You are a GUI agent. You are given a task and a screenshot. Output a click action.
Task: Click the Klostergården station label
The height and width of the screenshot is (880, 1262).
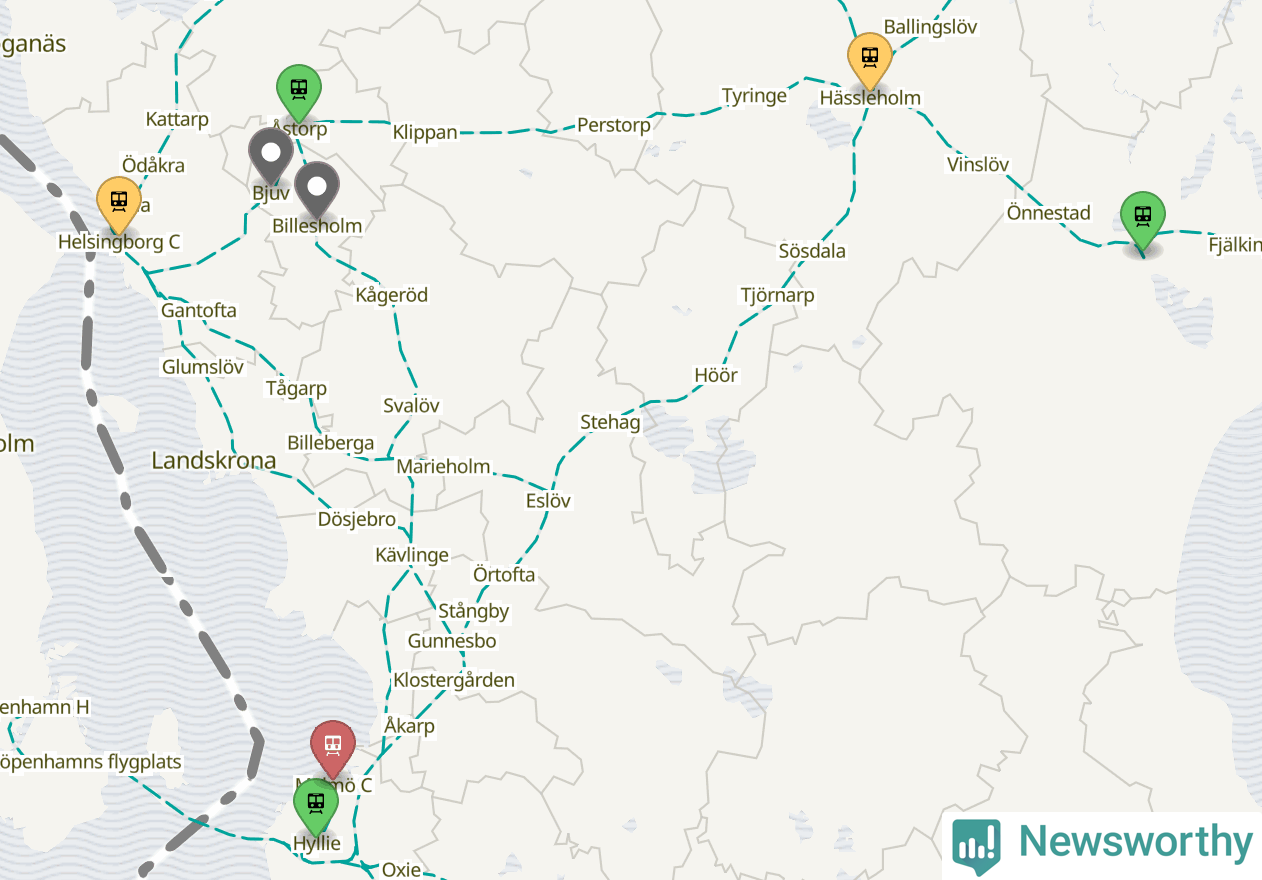(x=454, y=681)
